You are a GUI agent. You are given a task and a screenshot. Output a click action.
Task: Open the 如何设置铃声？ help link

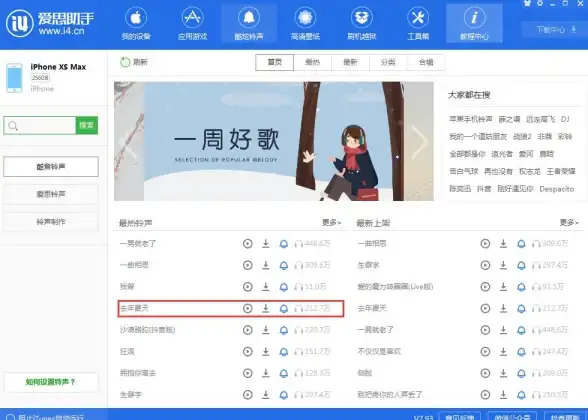click(x=51, y=382)
